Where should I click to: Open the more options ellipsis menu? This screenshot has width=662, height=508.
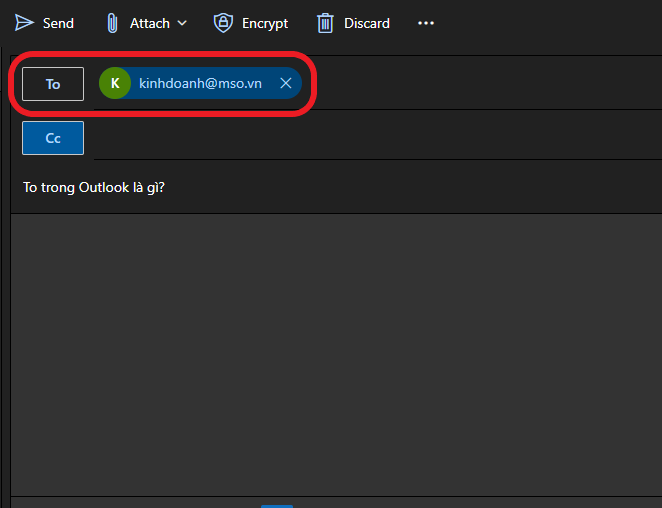coord(426,23)
